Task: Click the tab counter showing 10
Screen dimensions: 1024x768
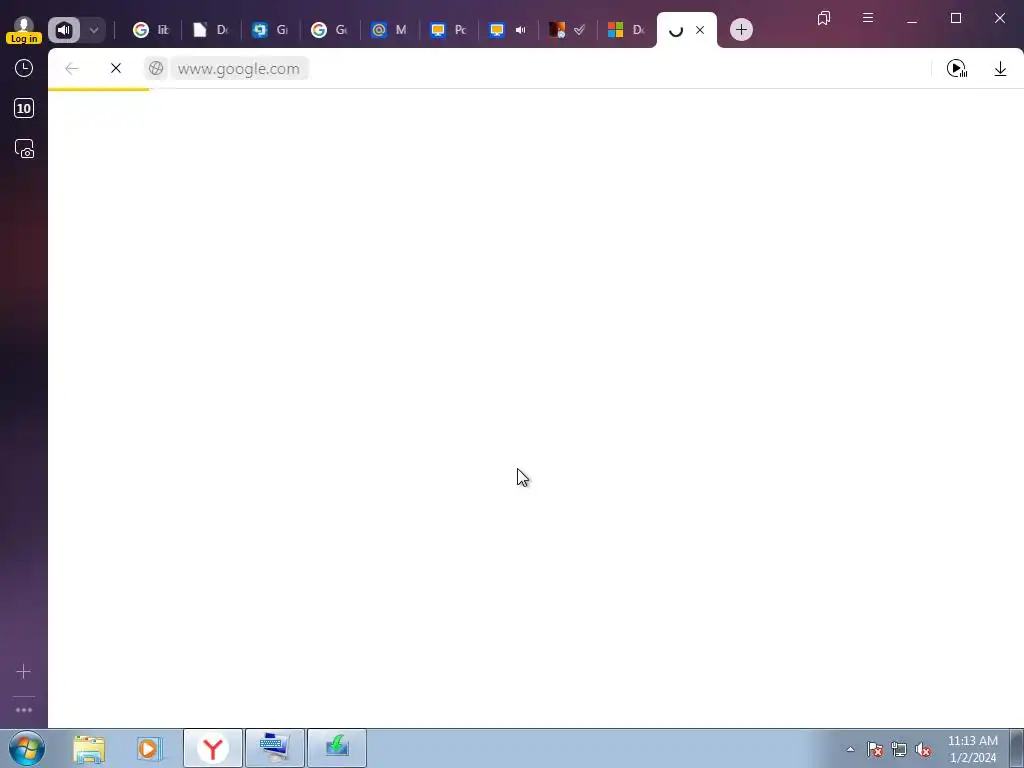Action: coord(24,108)
